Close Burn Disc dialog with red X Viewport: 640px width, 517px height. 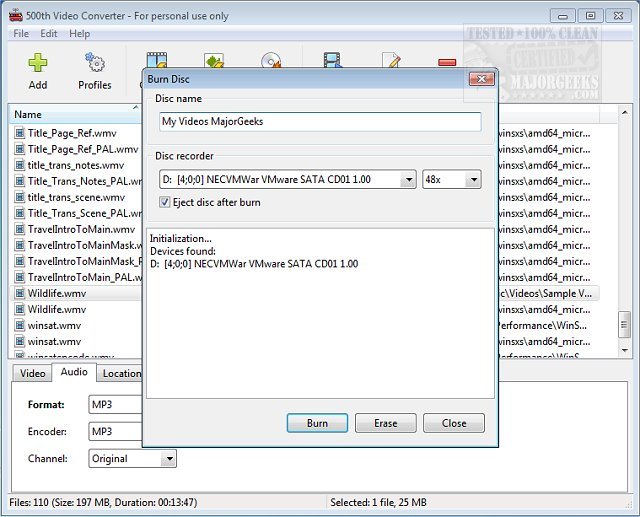482,79
